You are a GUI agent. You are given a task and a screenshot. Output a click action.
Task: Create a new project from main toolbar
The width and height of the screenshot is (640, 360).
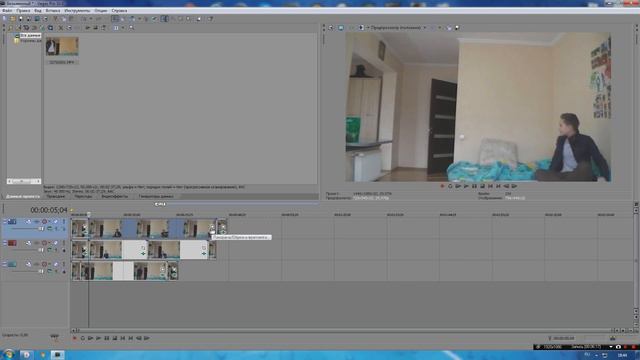tap(4, 19)
